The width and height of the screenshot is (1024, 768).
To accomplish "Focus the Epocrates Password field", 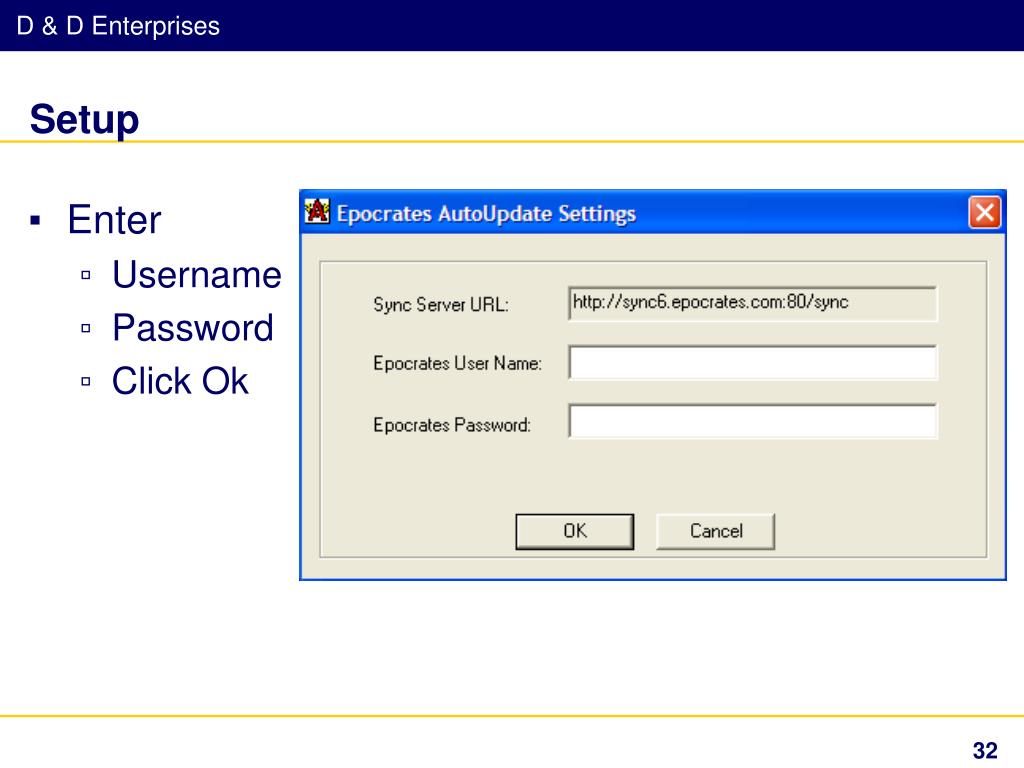I will tap(752, 421).
